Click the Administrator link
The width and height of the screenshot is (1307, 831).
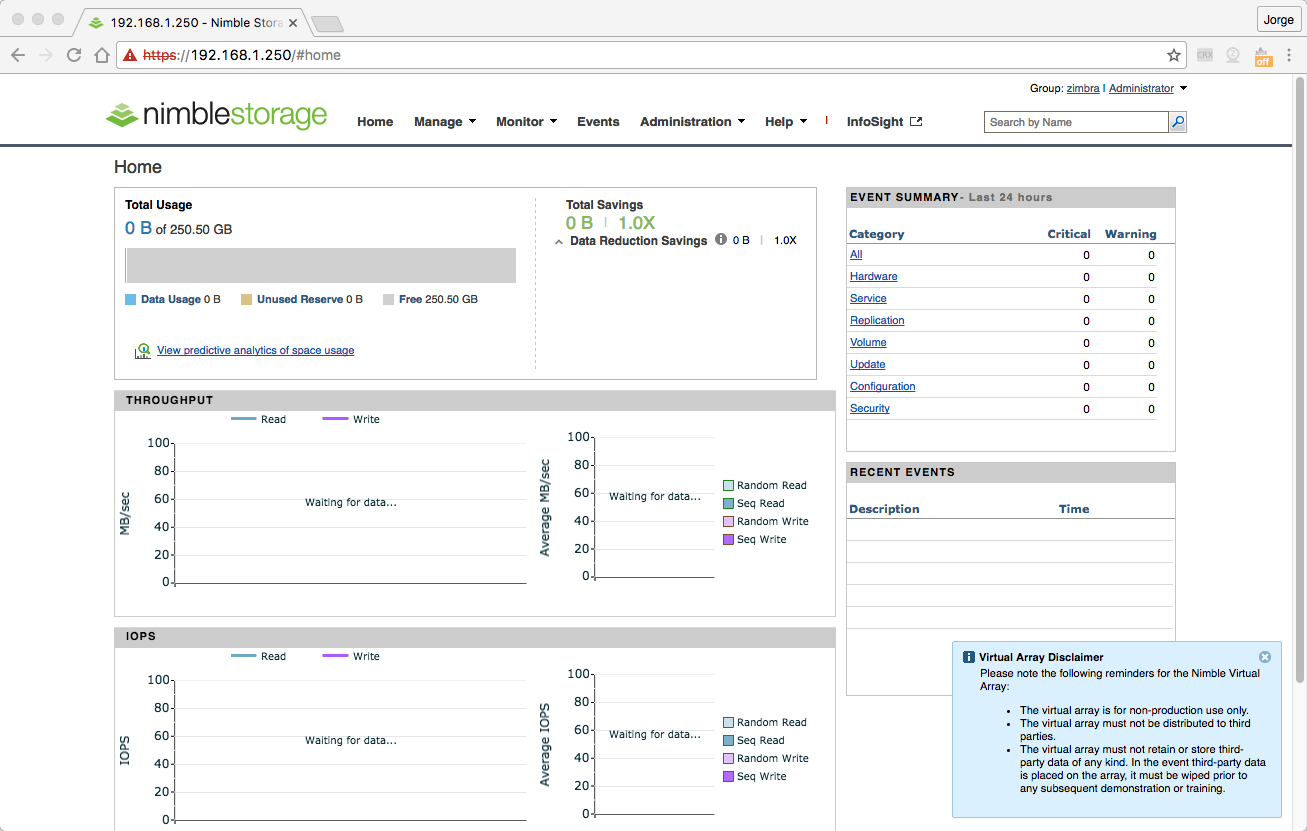tap(1141, 88)
